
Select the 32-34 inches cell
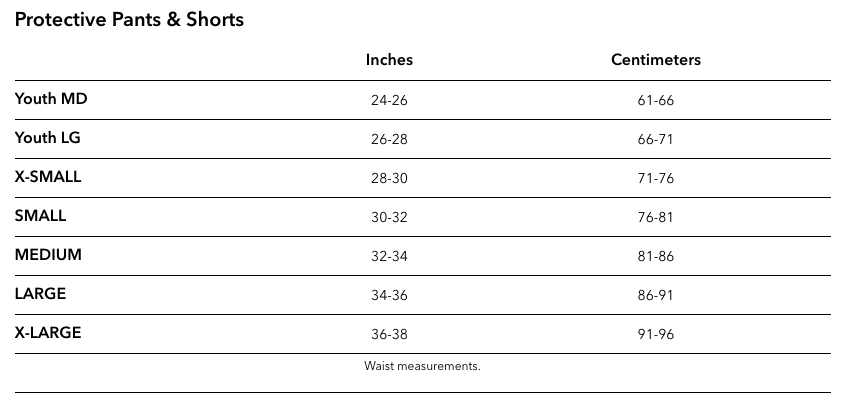click(389, 257)
